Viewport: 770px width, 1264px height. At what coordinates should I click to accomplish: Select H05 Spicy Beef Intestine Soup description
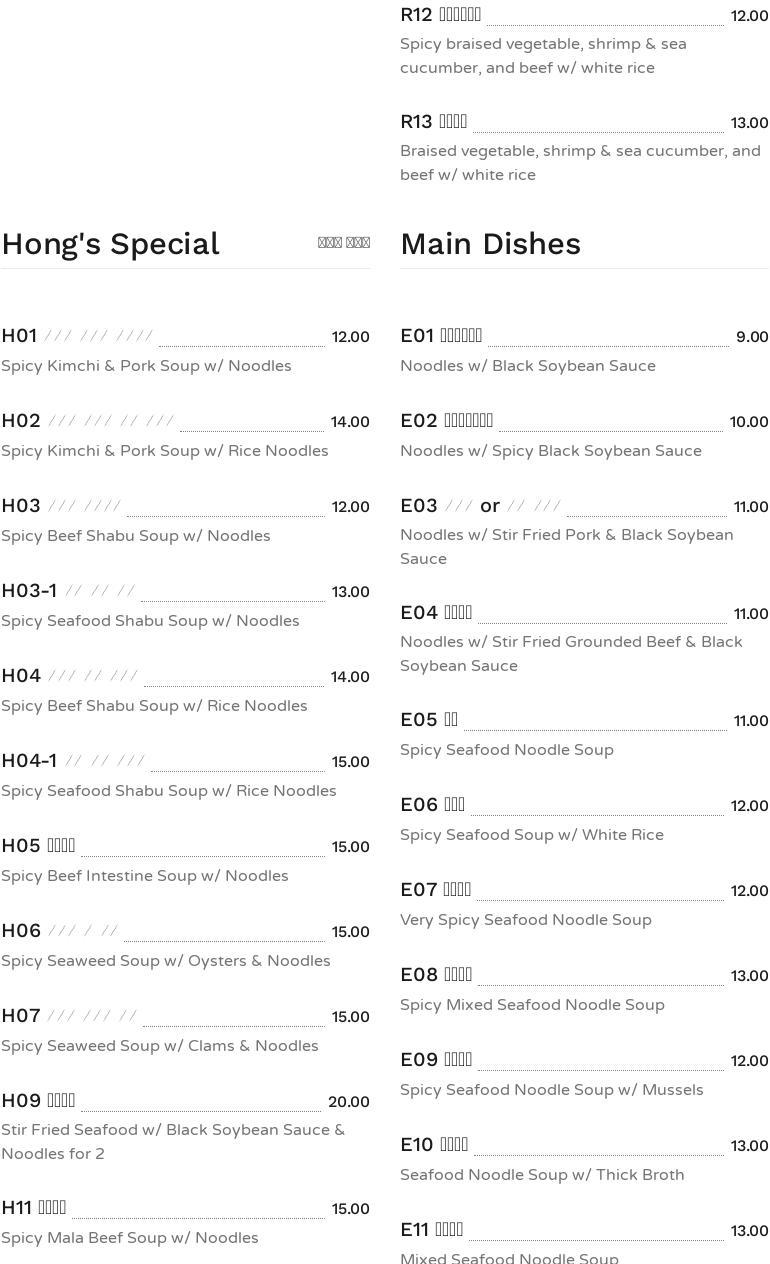(144, 876)
